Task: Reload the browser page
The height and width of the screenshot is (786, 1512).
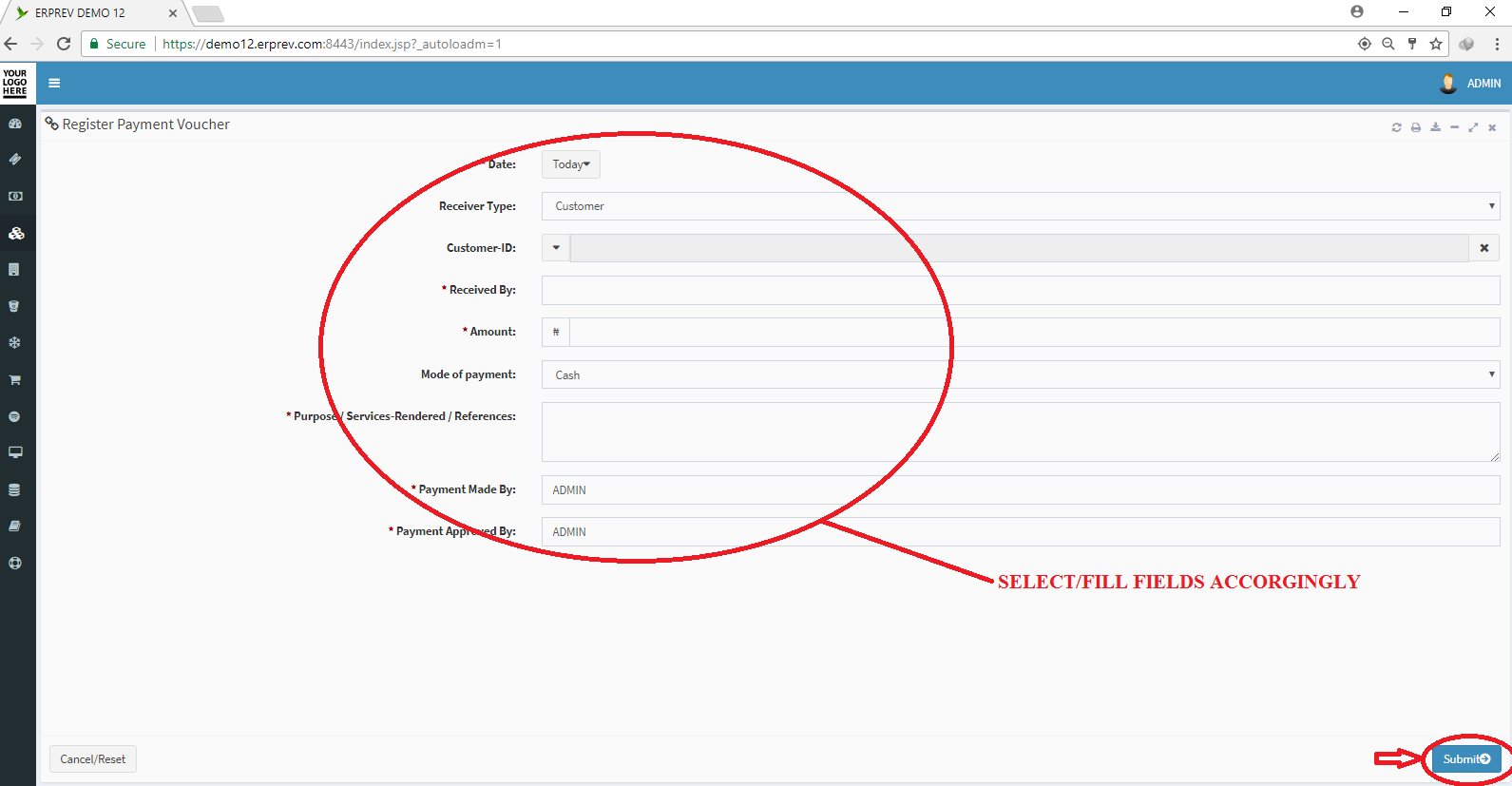Action: pyautogui.click(x=64, y=44)
